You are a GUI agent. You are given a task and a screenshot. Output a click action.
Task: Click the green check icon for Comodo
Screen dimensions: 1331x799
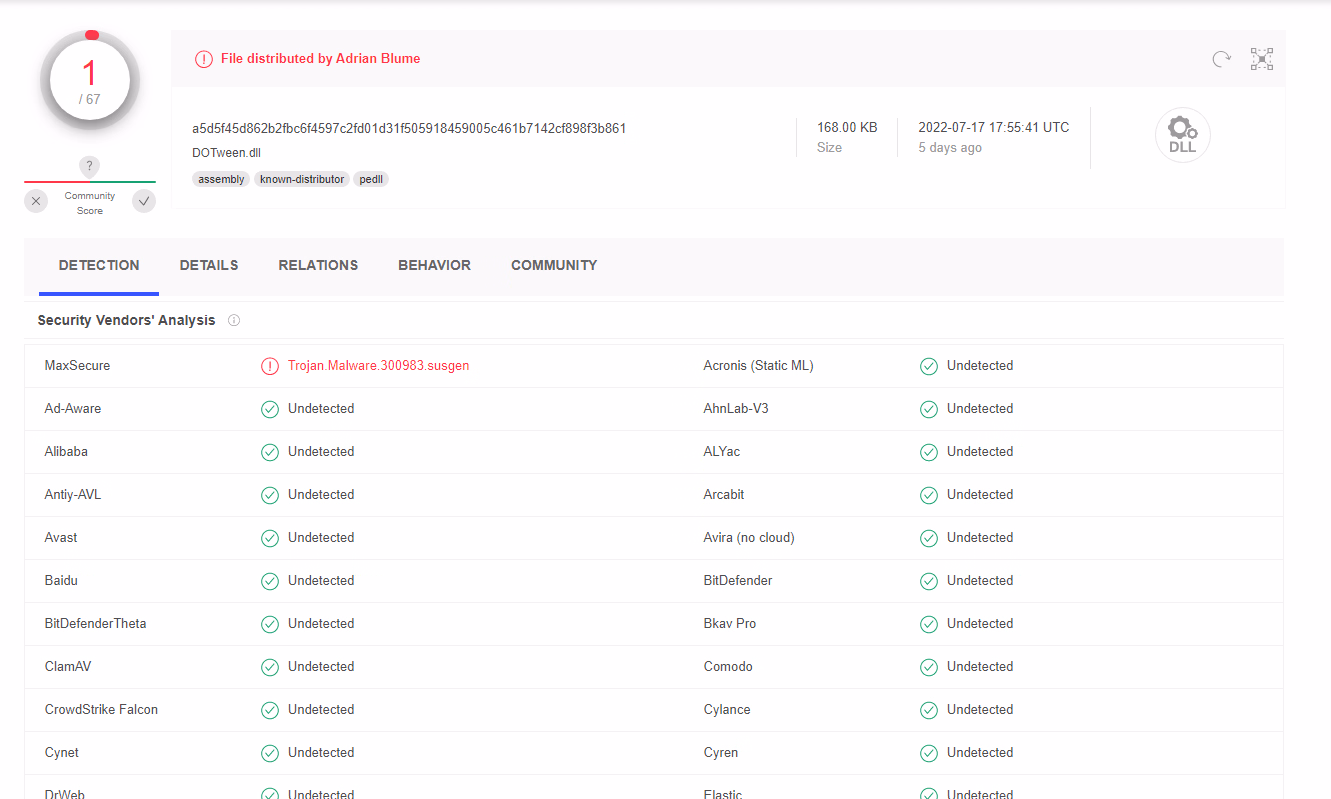click(929, 667)
